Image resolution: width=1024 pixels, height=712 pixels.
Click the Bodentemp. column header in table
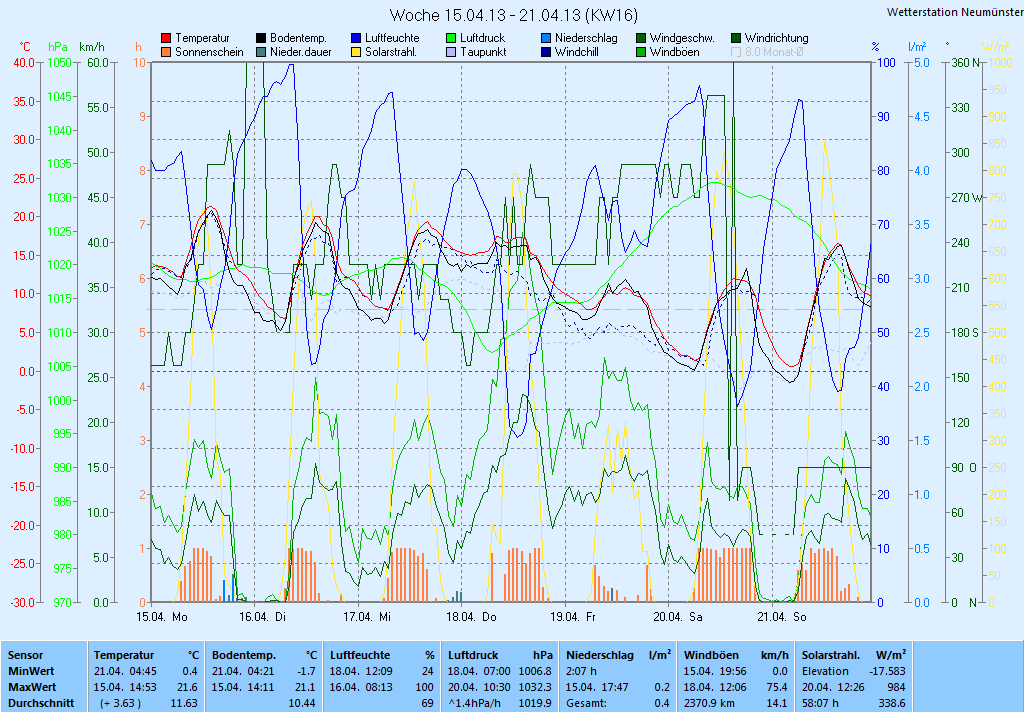click(x=244, y=655)
